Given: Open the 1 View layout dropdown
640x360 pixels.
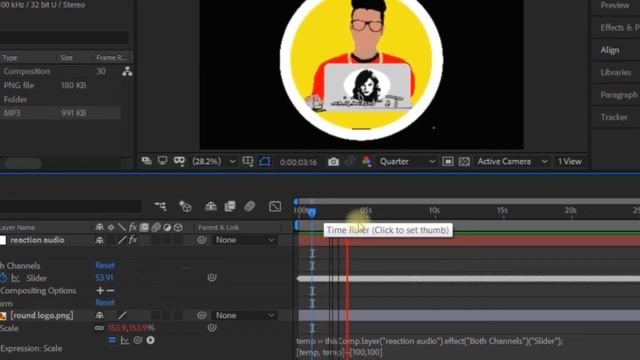Looking at the screenshot, I should 570,162.
